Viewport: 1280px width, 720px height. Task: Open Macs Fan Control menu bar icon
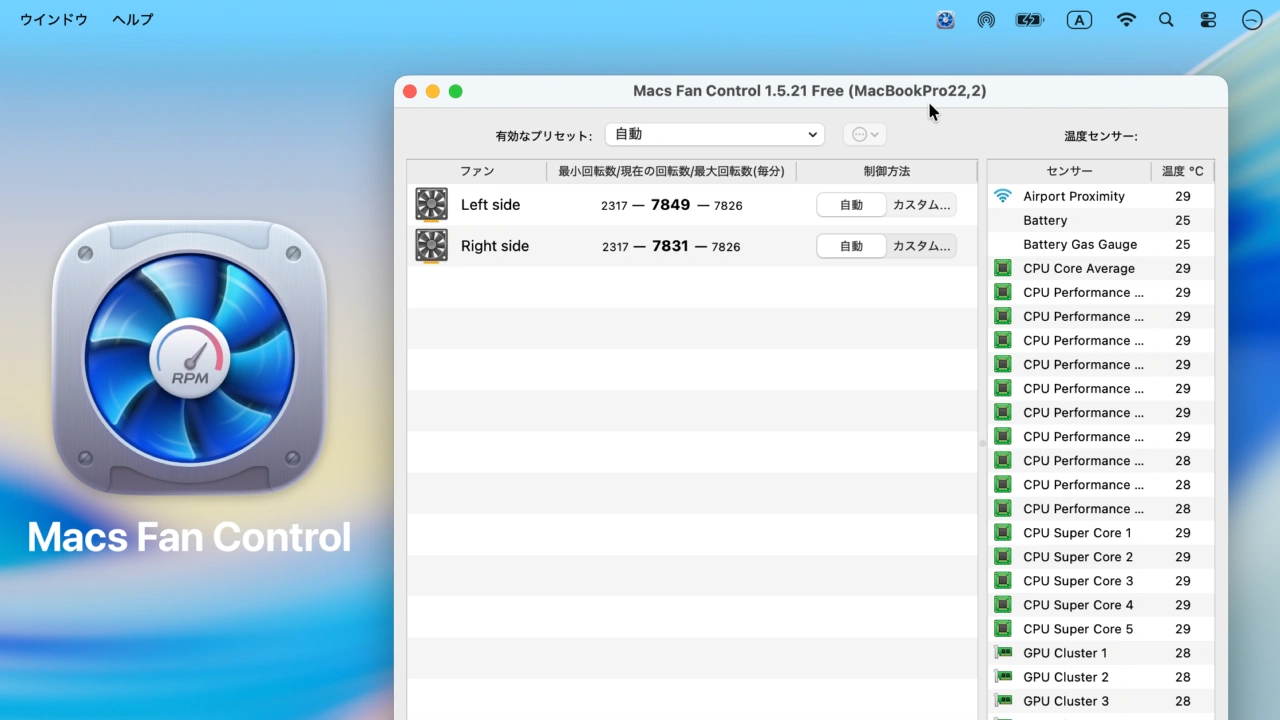tap(945, 20)
